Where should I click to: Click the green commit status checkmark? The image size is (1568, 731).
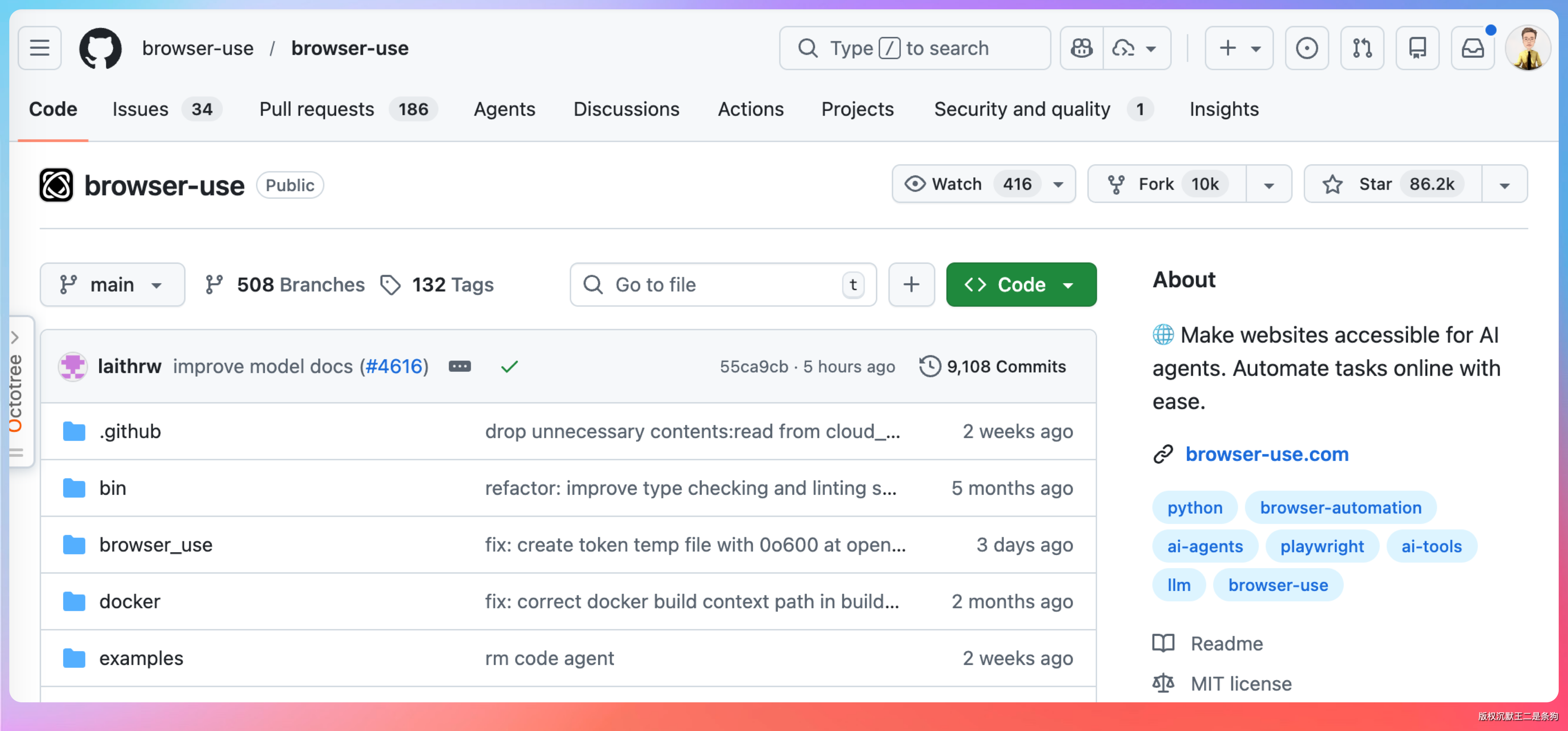(509, 366)
